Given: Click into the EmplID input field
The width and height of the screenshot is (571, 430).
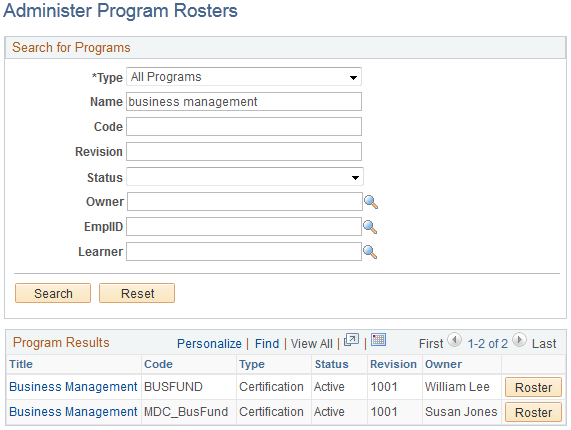Looking at the screenshot, I should pyautogui.click(x=244, y=227).
